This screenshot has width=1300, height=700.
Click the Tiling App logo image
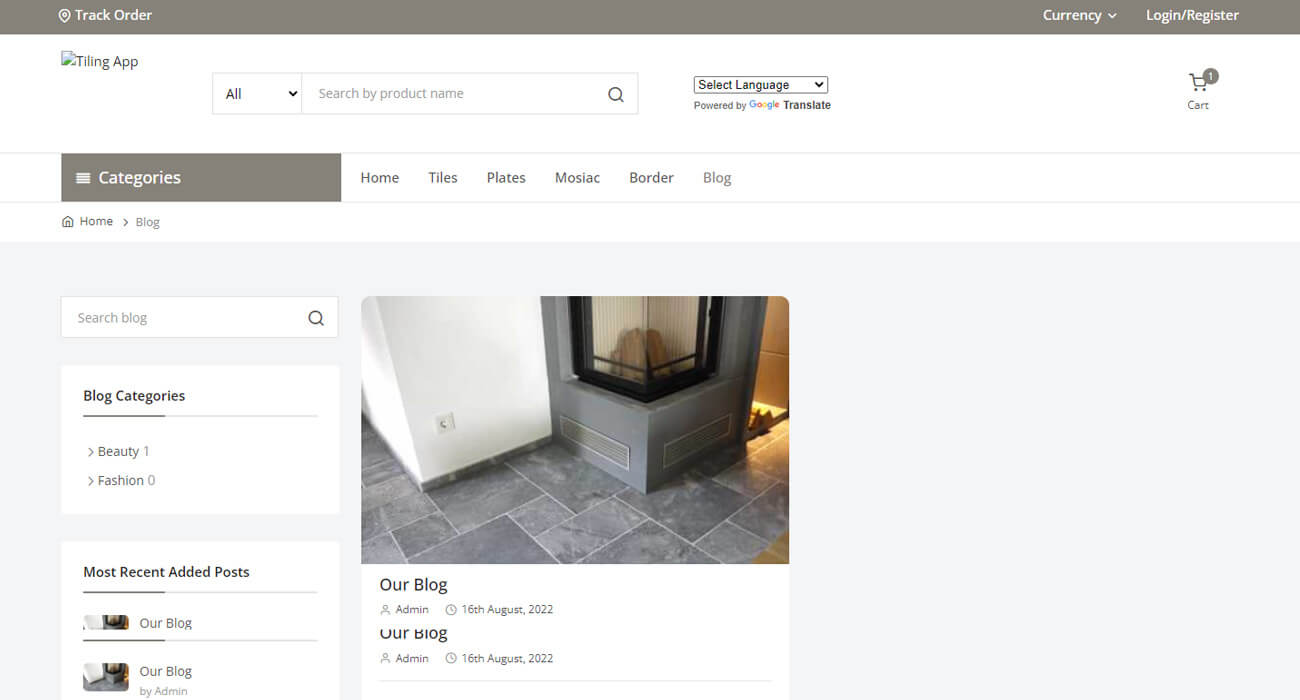[x=100, y=61]
